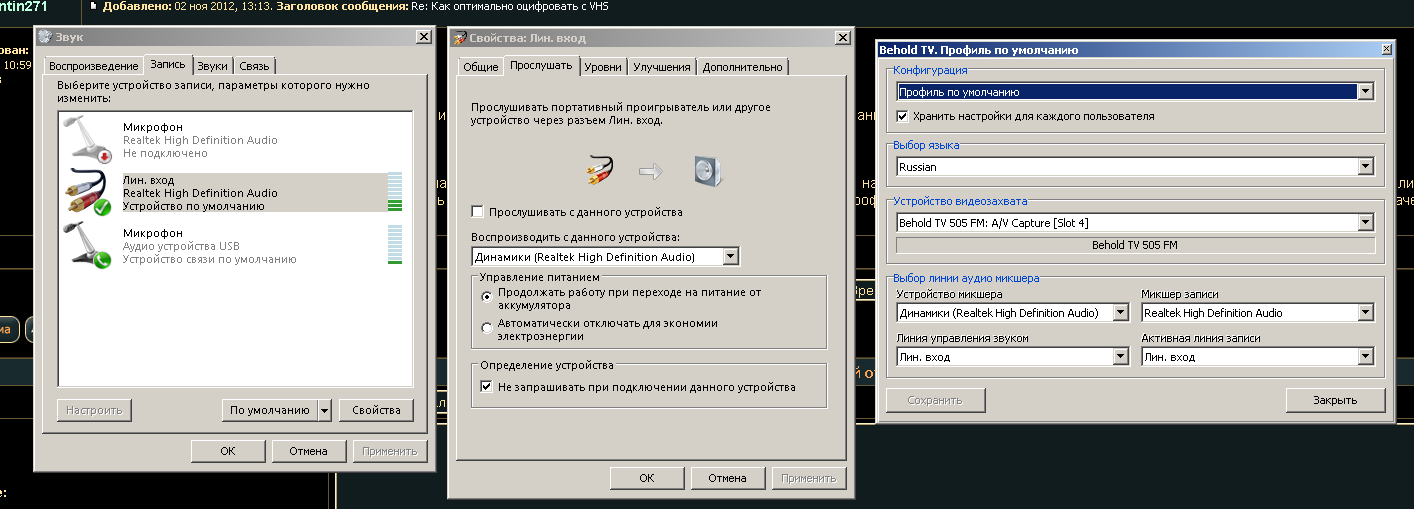This screenshot has height=509, width=1414.
Task: Uncheck Не запрашивать при подключении checkbox
Action: click(x=487, y=387)
